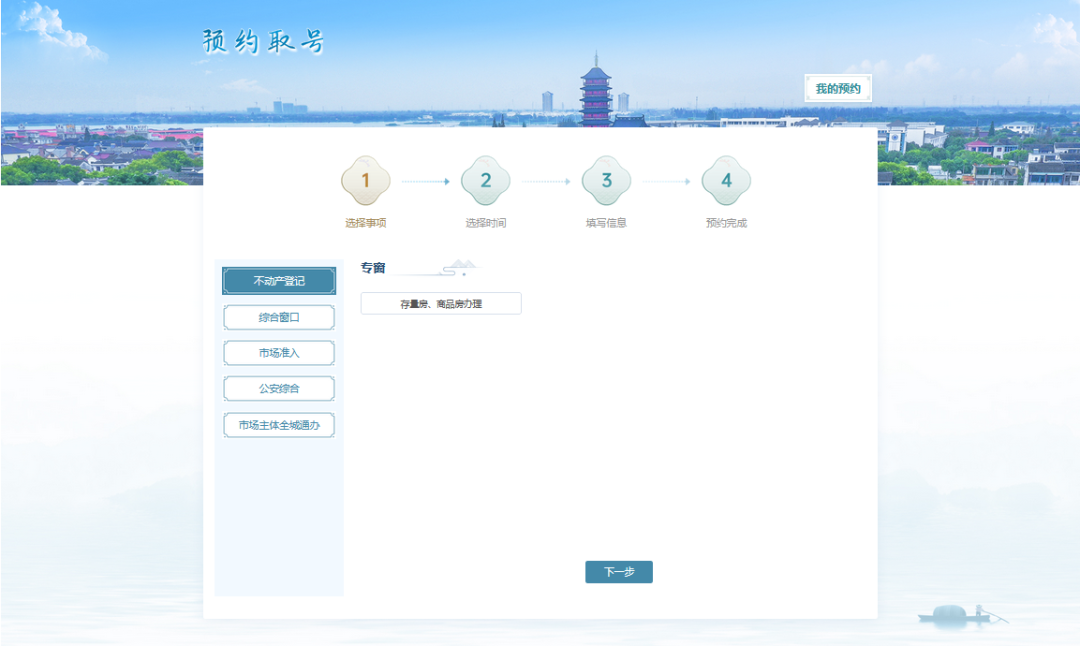Click the step 1 circle icon

point(365,181)
